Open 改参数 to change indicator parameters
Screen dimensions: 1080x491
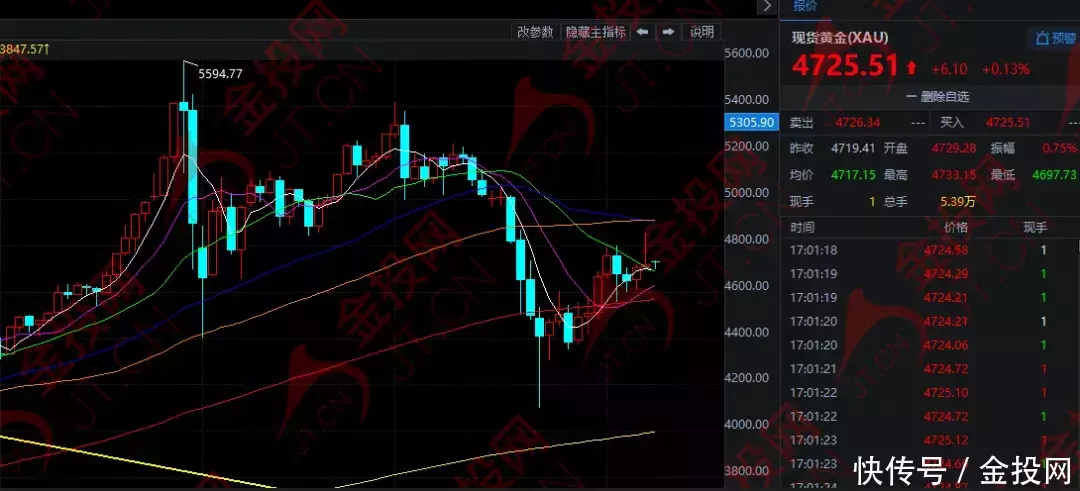pos(535,32)
